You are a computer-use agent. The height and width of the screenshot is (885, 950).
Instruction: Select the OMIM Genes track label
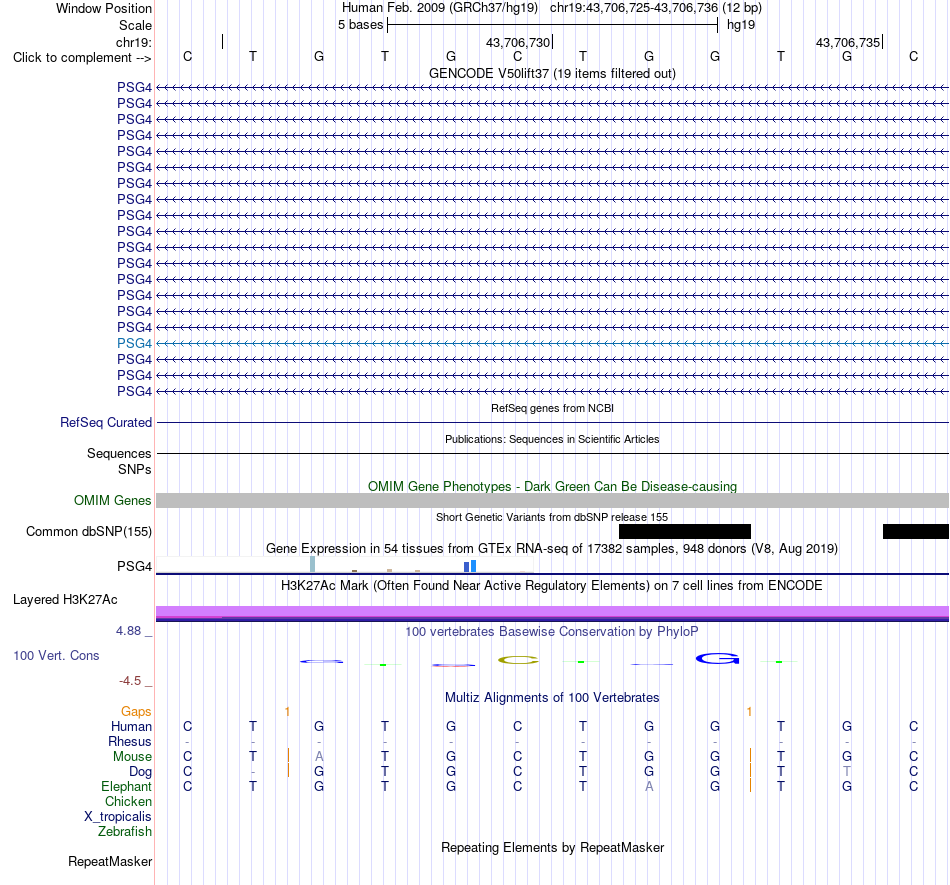[113, 500]
